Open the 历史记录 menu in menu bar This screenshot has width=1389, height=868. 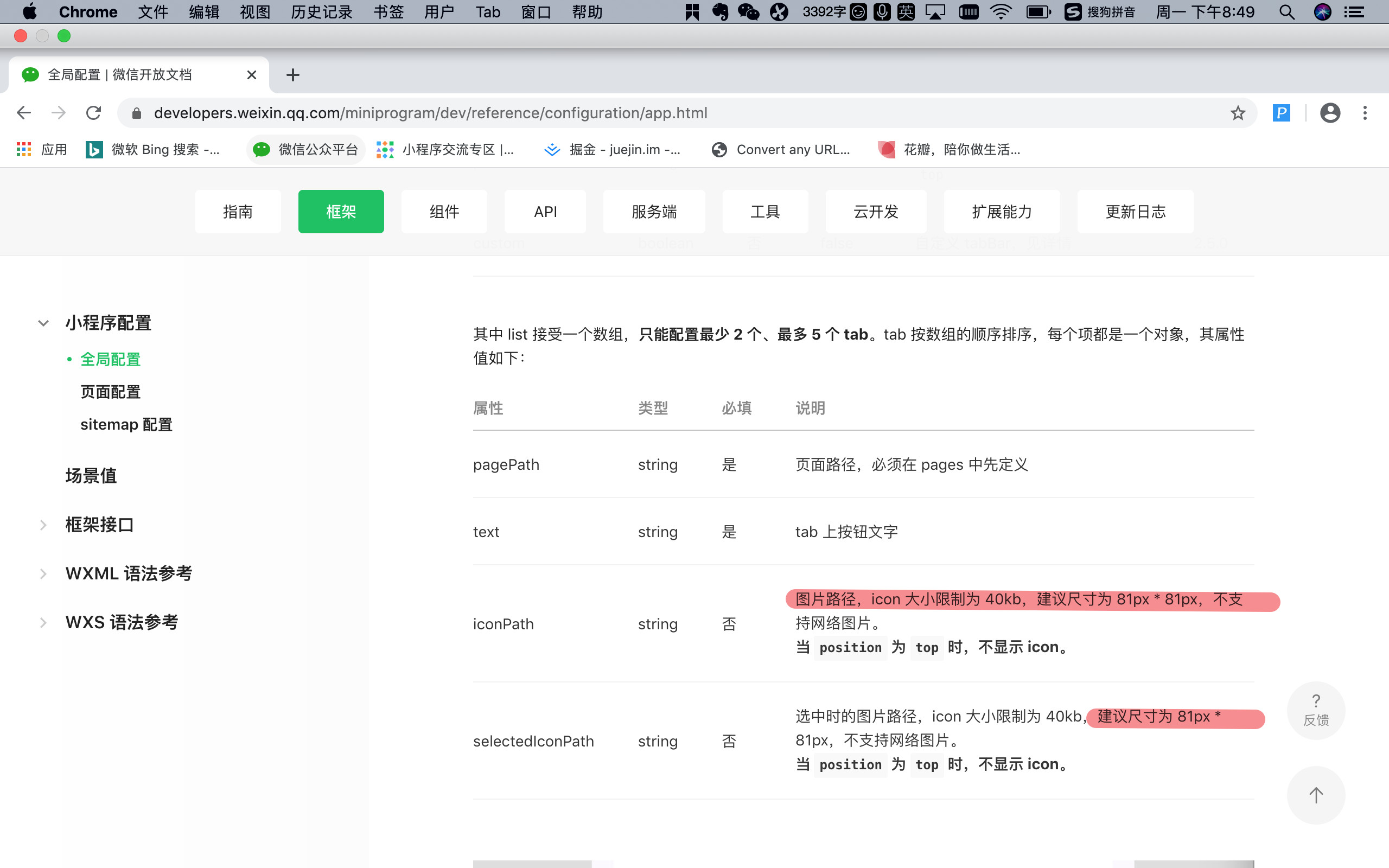[x=321, y=12]
